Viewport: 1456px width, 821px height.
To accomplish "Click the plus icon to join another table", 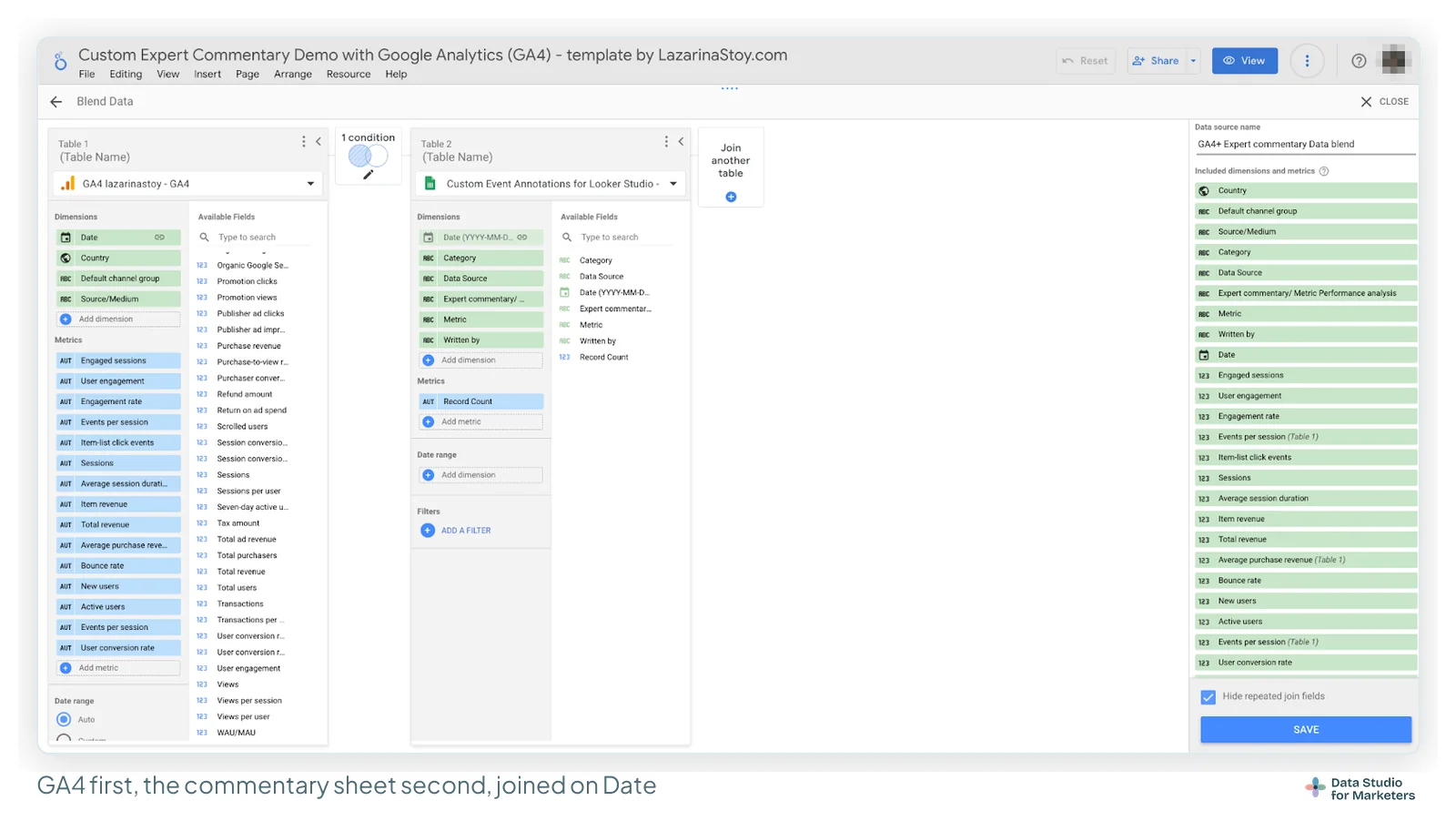I will click(731, 197).
